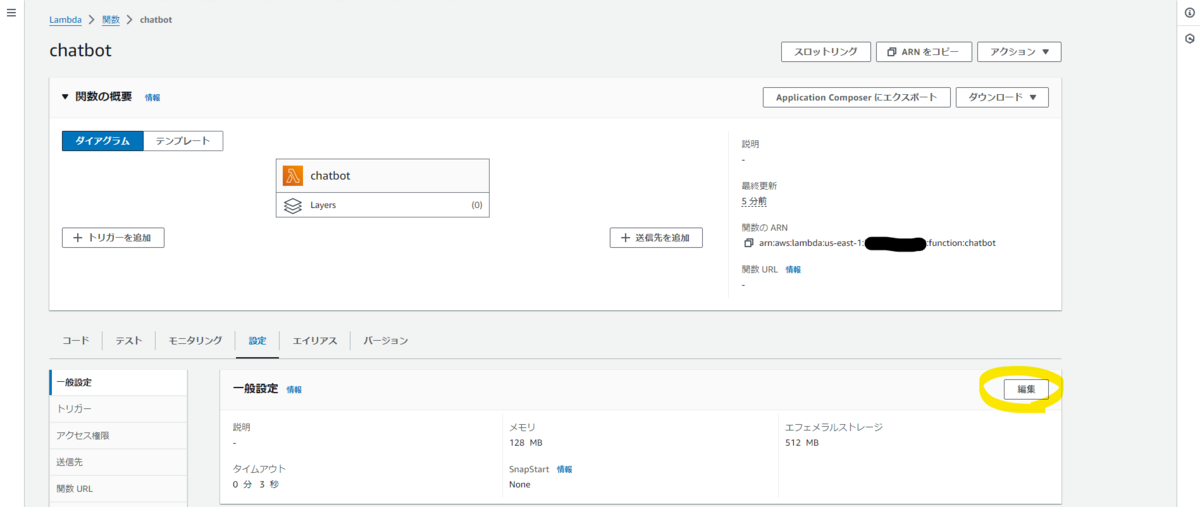Switch to the テスト tab
The width and height of the screenshot is (1200, 507).
pyautogui.click(x=128, y=341)
